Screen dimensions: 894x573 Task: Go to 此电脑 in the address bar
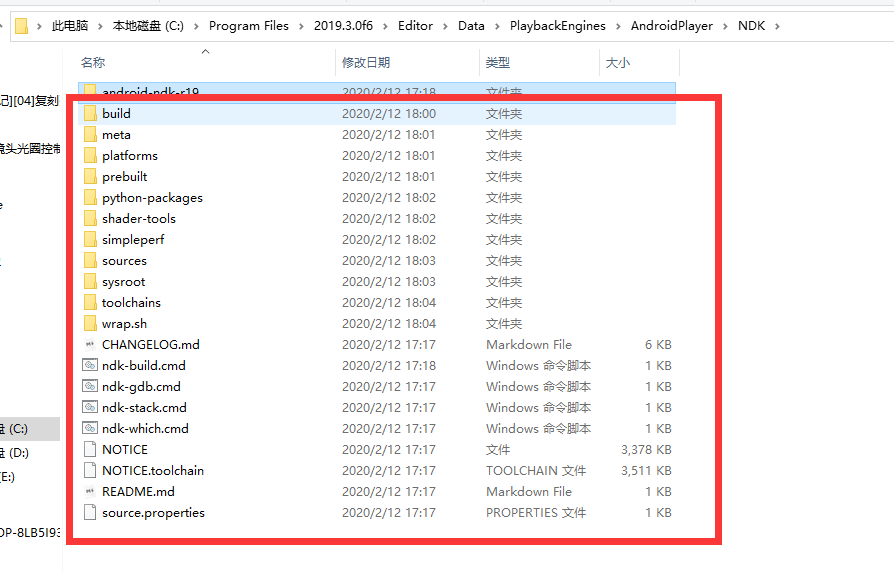(x=70, y=26)
